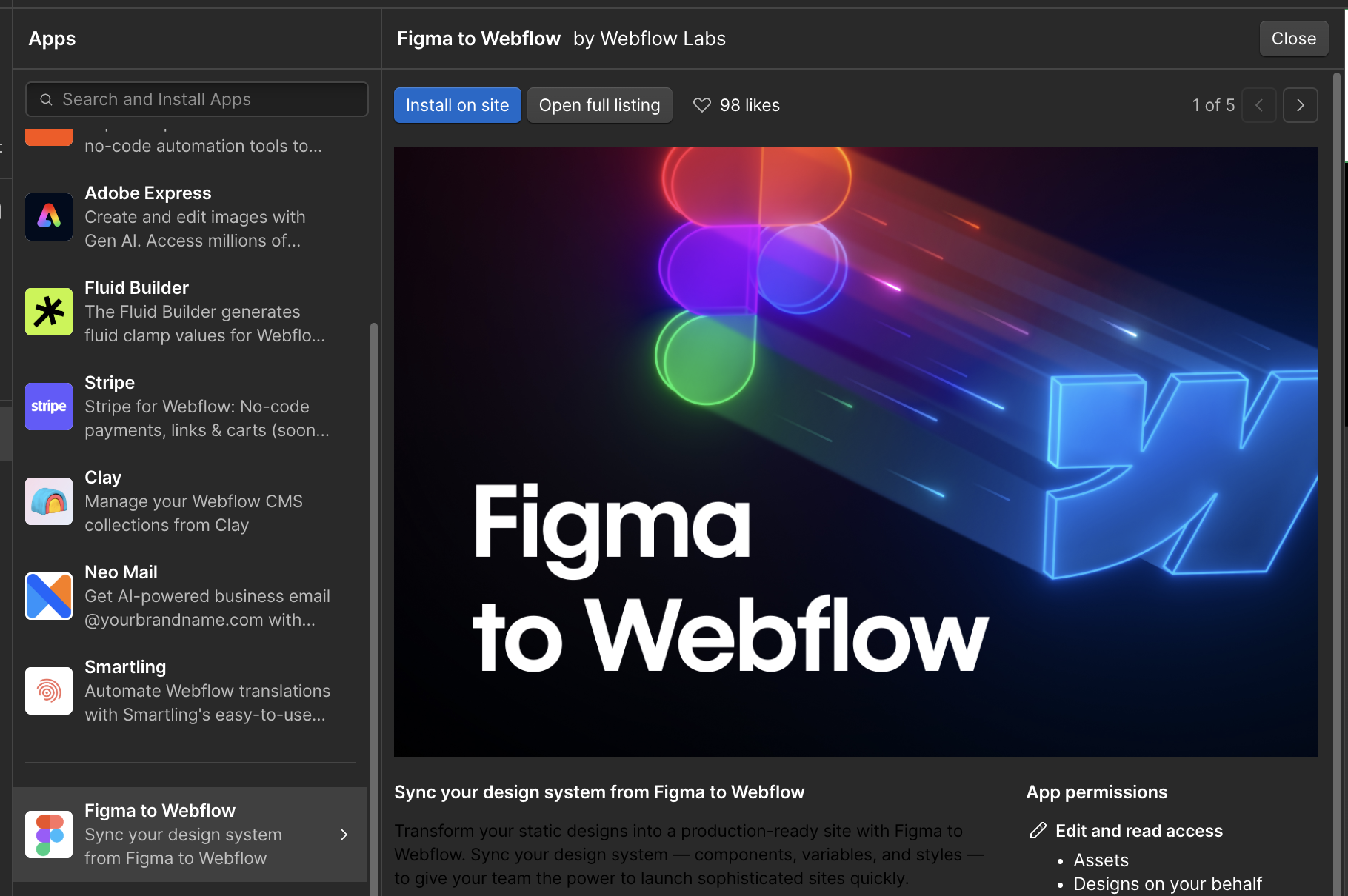Image resolution: width=1348 pixels, height=896 pixels.
Task: Click the Clay rainbow icon
Action: coord(49,501)
